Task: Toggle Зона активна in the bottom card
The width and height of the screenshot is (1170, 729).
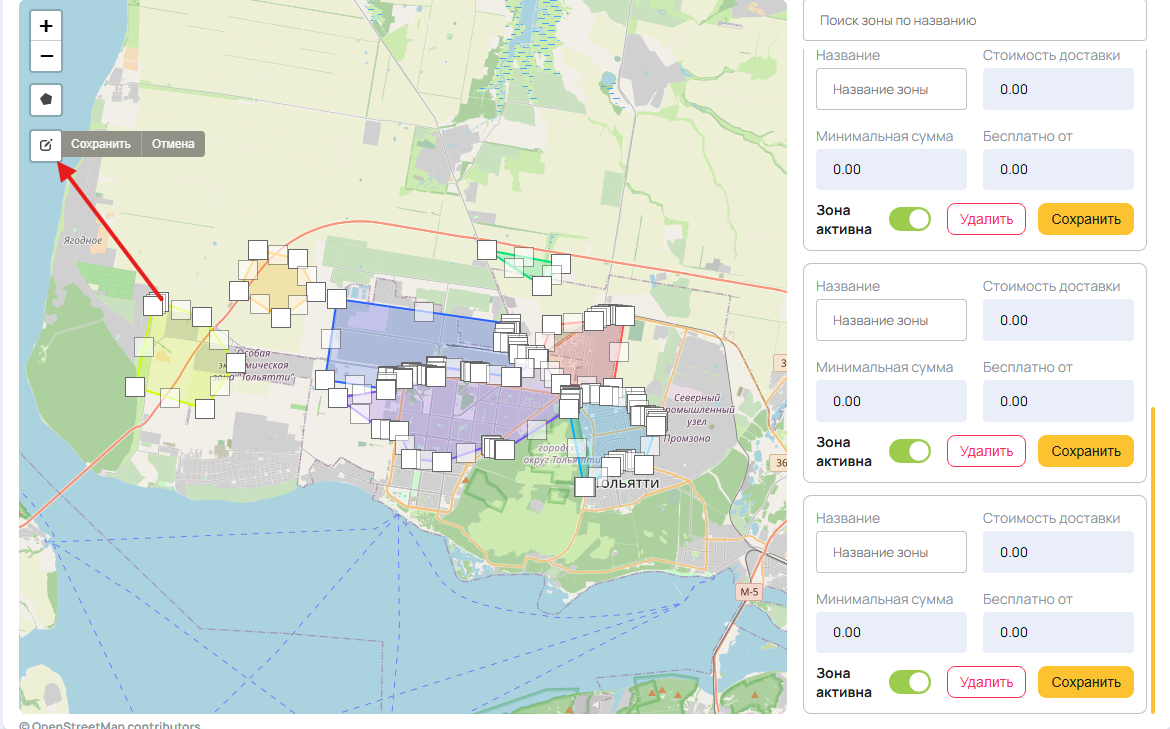Action: tap(910, 682)
